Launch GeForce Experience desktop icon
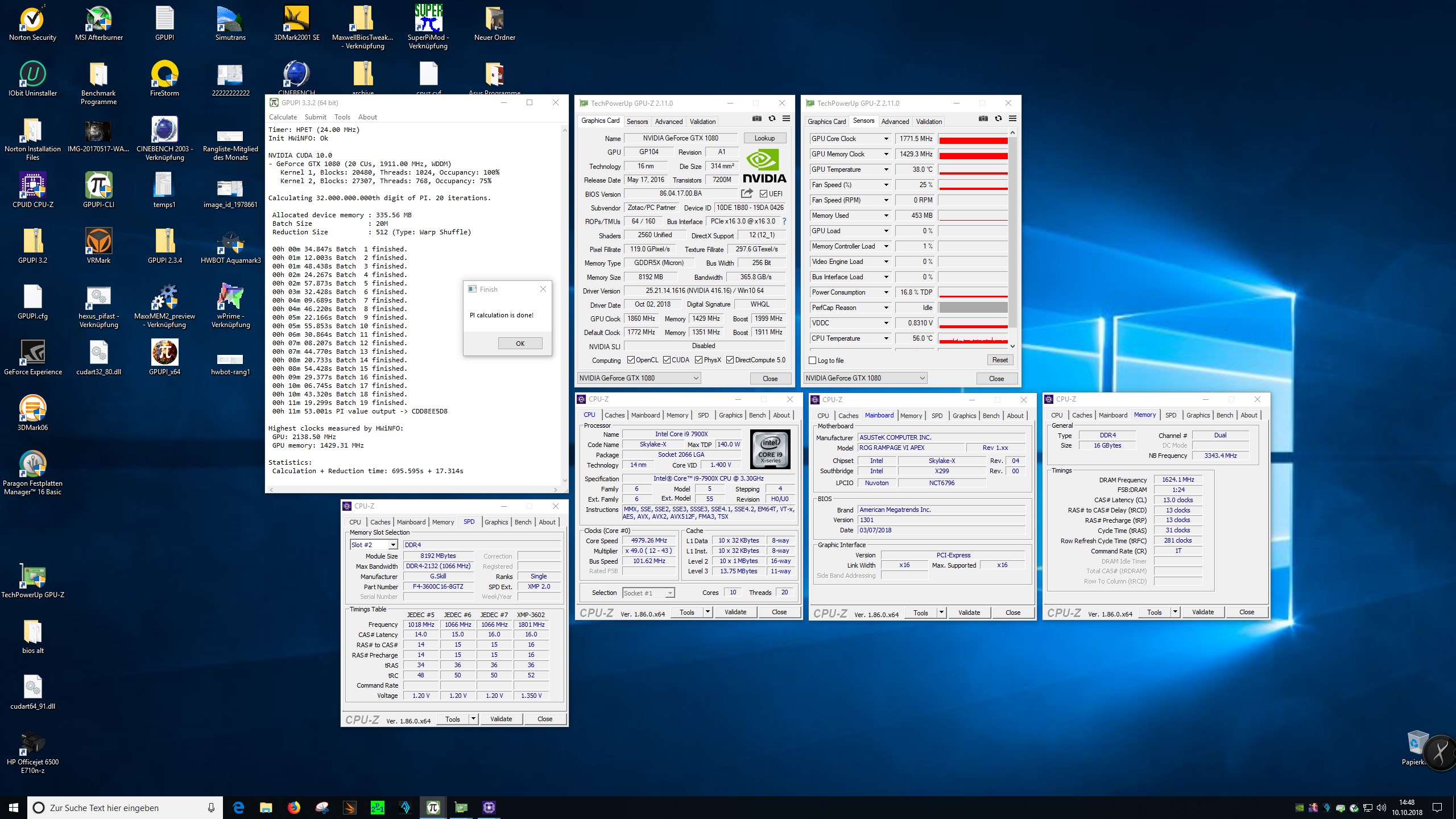The image size is (1456, 819). pos(32,358)
